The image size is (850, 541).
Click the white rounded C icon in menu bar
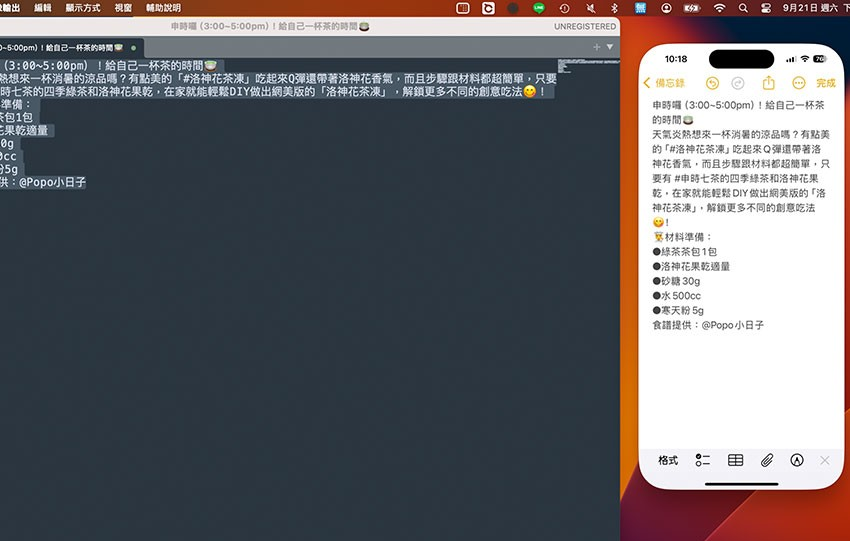[488, 8]
